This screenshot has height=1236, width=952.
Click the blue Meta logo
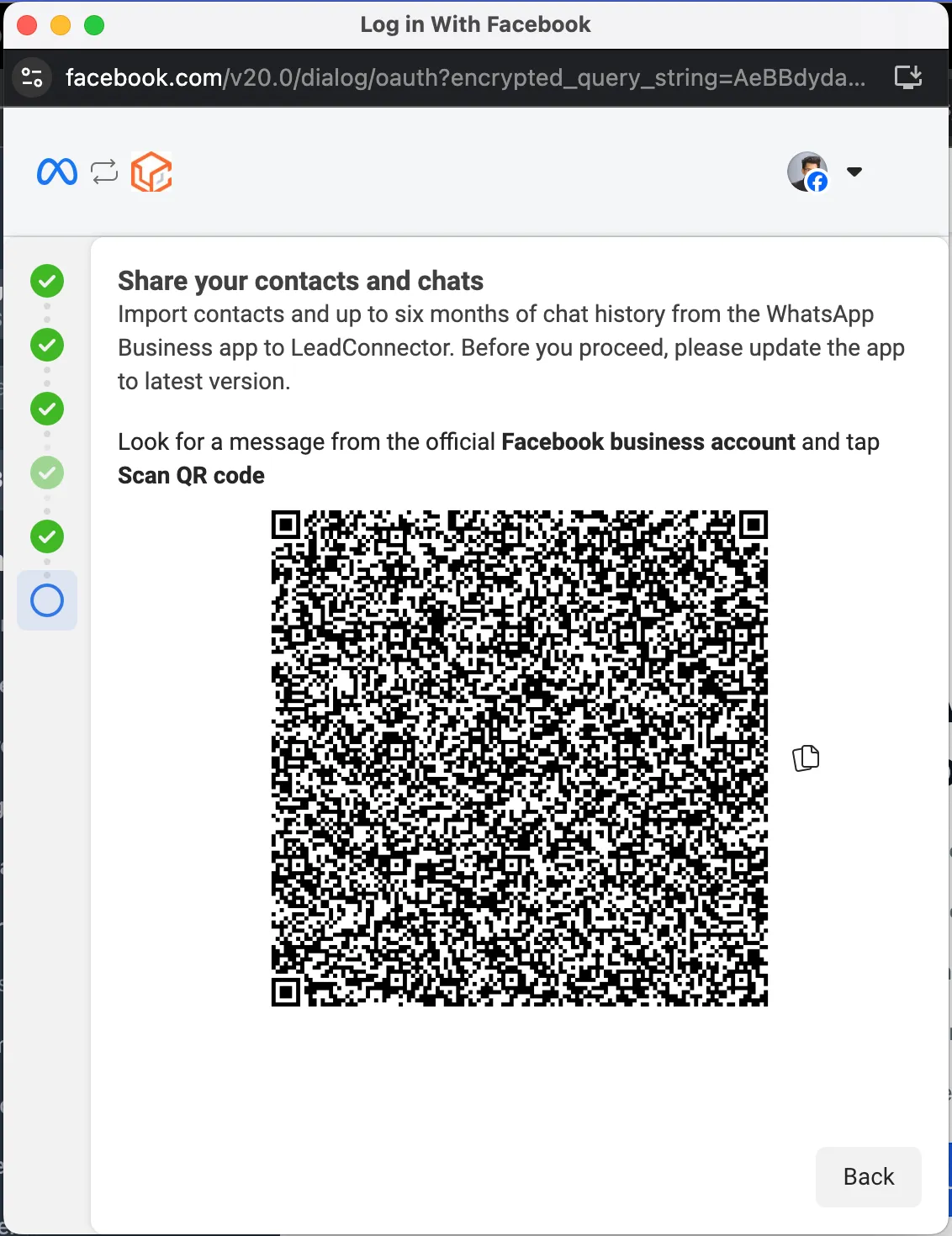click(x=57, y=172)
